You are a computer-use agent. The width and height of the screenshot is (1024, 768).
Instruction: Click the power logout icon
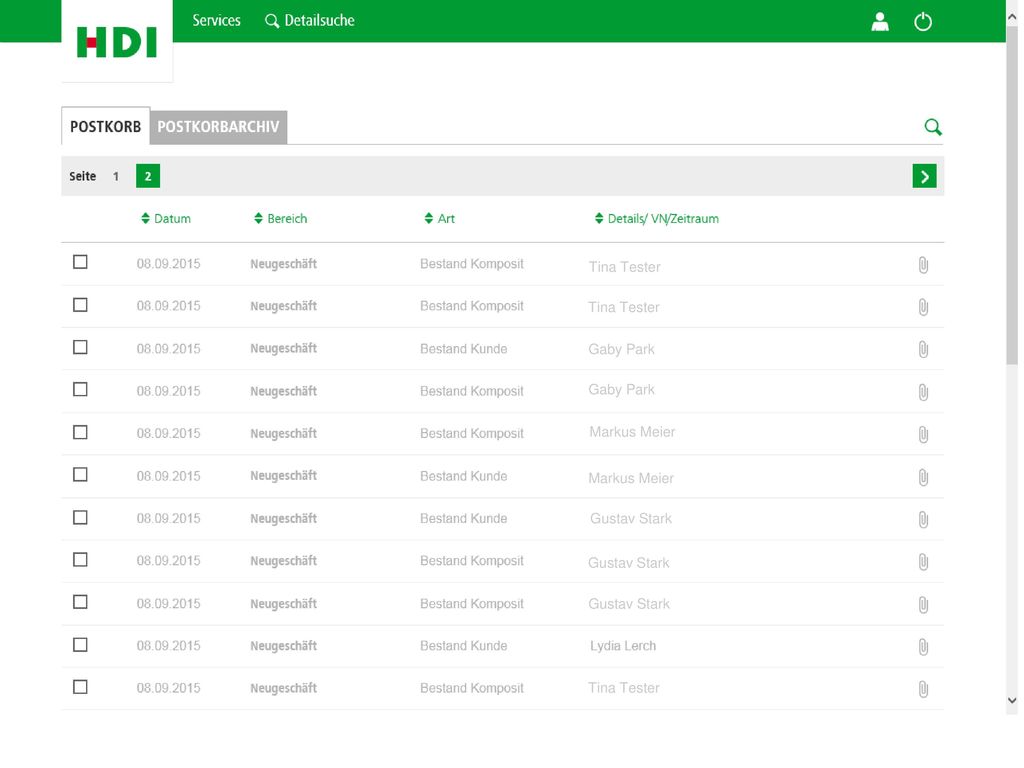click(x=923, y=22)
